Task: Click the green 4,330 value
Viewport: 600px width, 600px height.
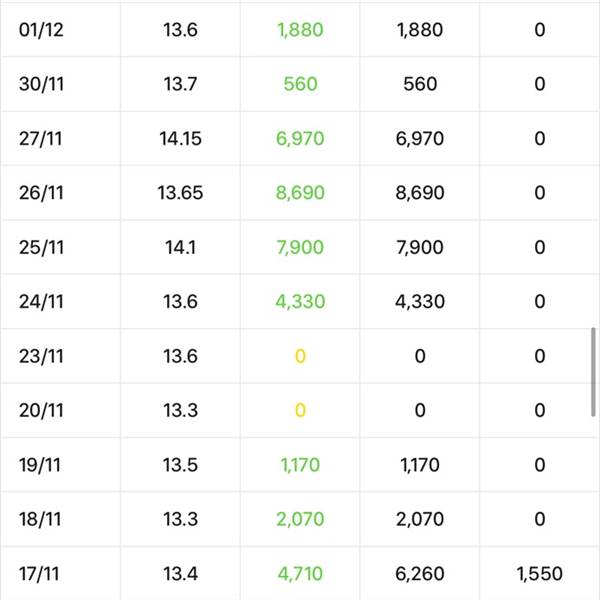Action: (x=300, y=302)
